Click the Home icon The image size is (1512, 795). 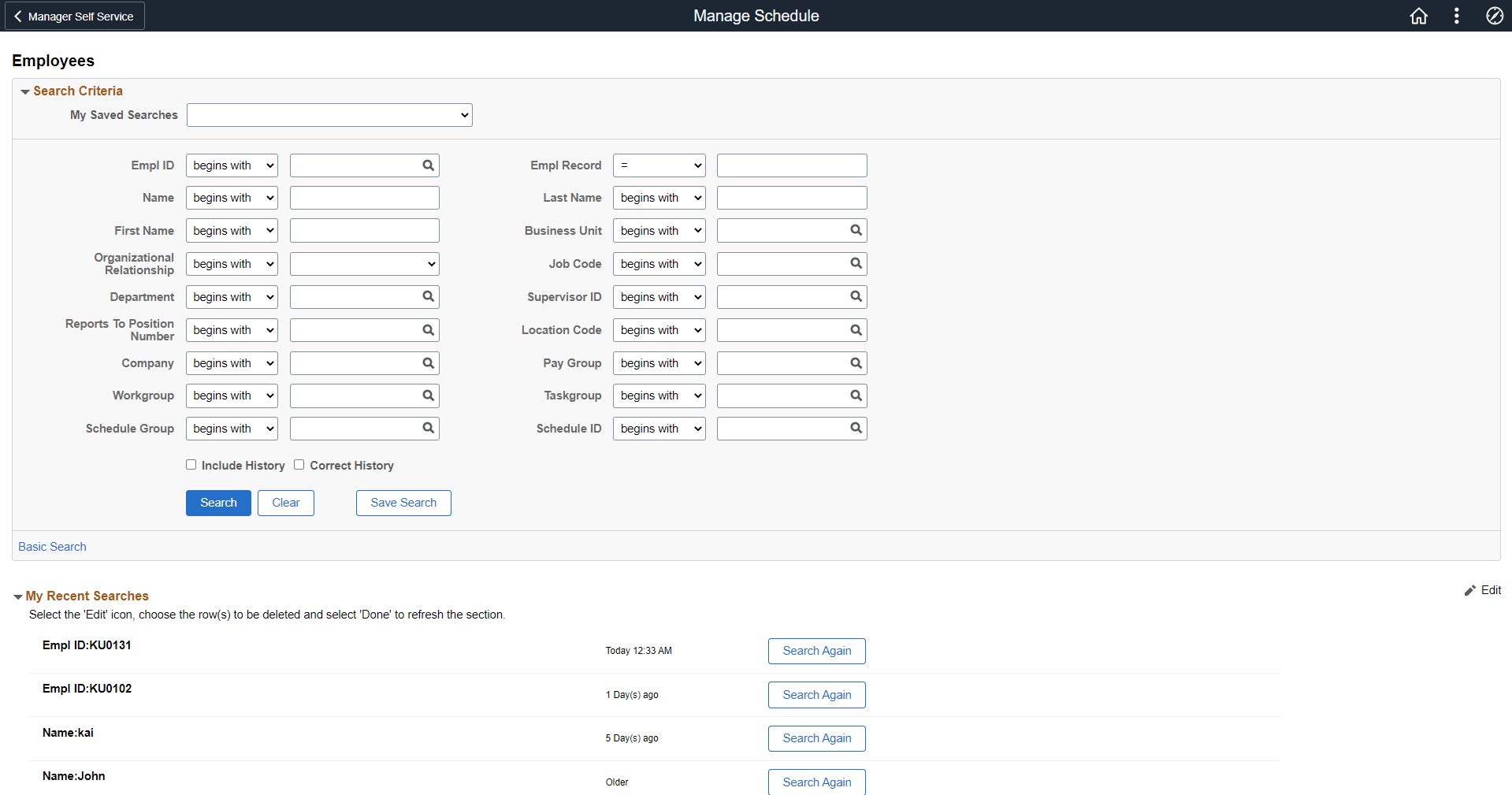1418,16
